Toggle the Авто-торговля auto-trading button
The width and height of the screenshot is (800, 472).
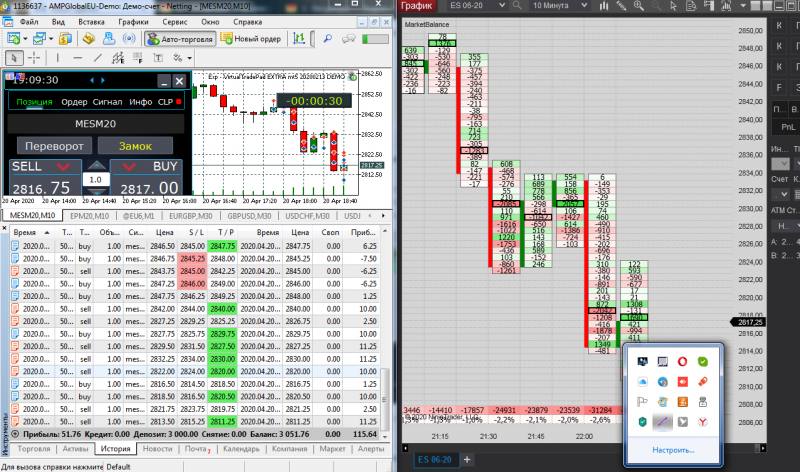[180, 39]
